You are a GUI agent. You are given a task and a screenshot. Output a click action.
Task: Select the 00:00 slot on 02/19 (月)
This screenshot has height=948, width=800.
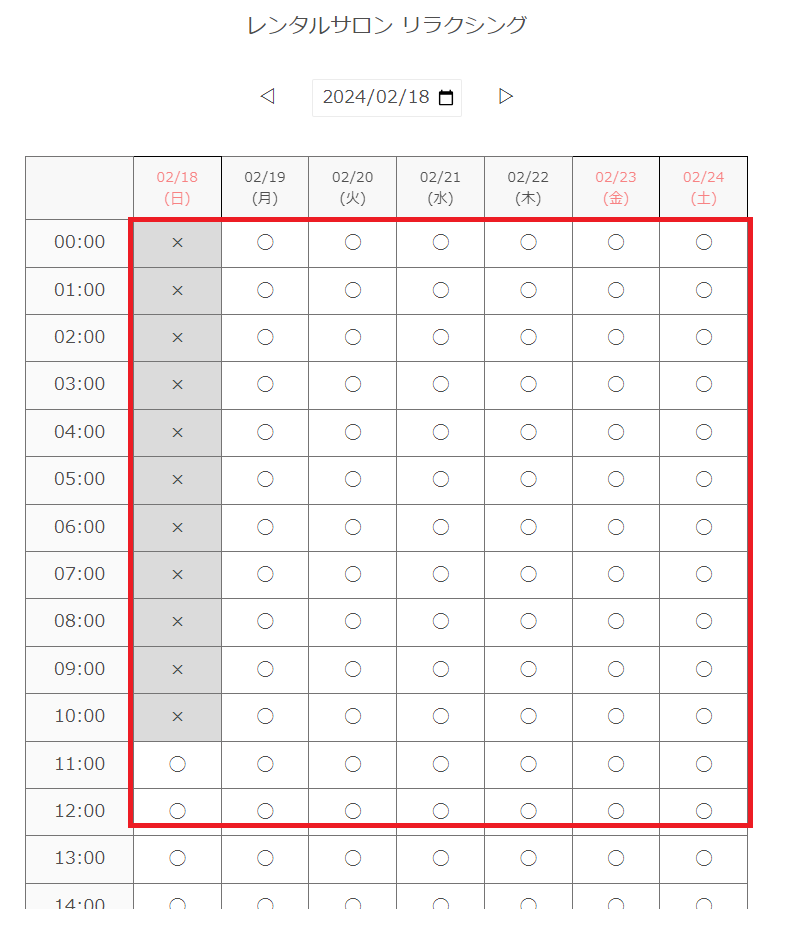(x=265, y=242)
